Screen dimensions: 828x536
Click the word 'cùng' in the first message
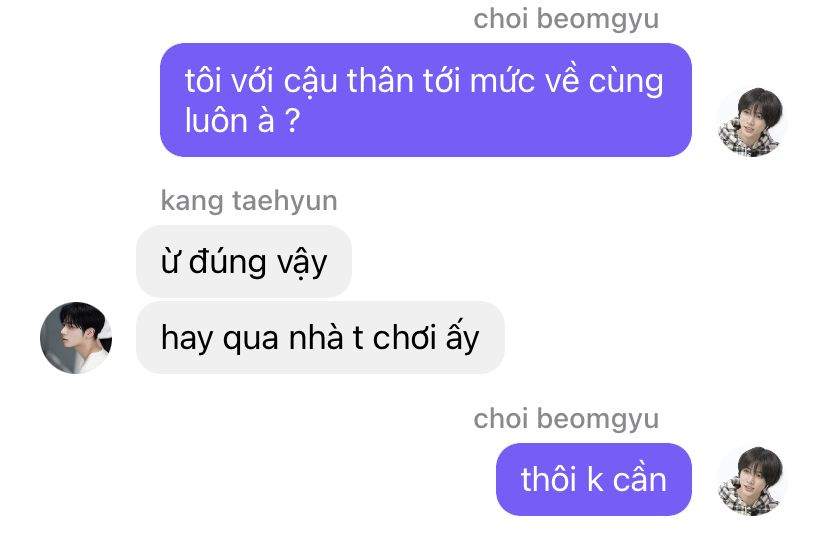click(x=626, y=83)
